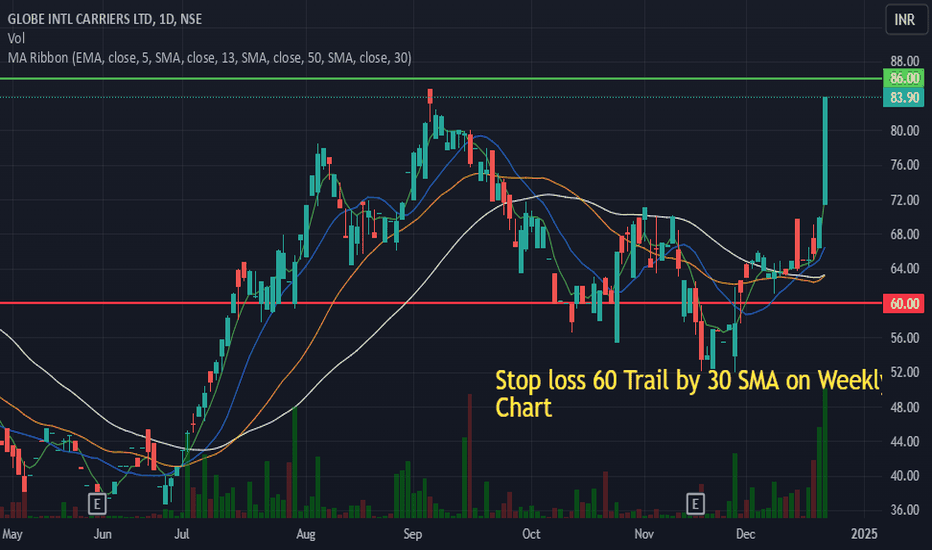
Task: Open the MA Ribbon indicator legend
Action: (x=209, y=58)
